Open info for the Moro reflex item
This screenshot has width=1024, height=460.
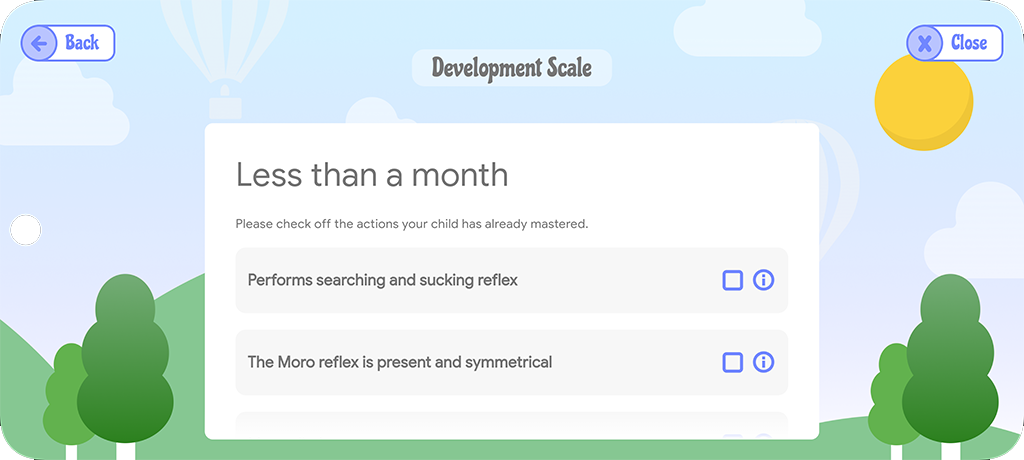pyautogui.click(x=763, y=362)
